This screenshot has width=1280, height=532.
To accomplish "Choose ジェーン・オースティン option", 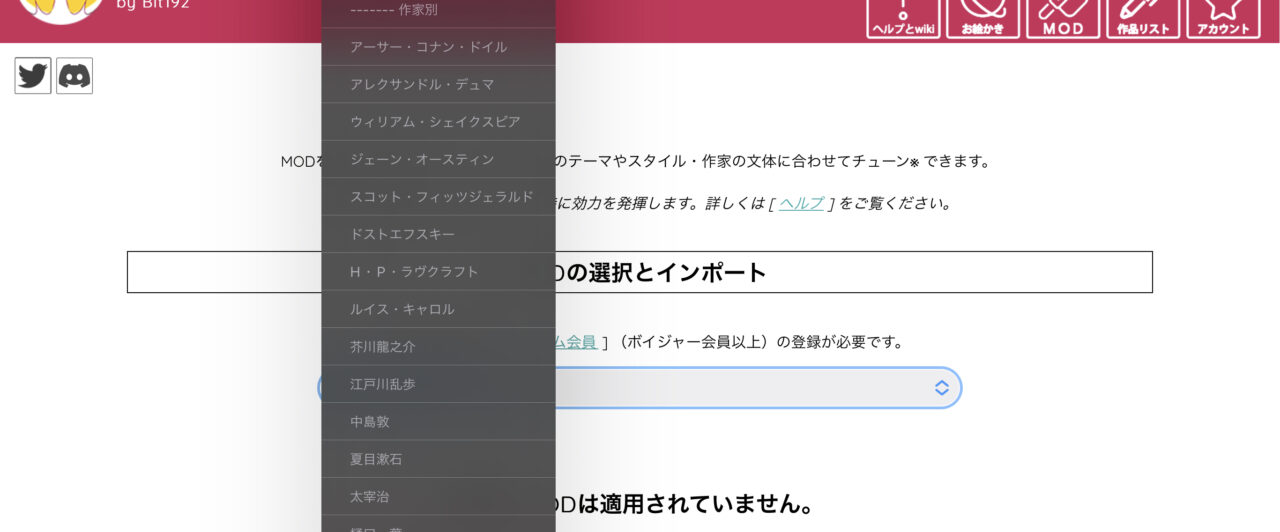I will click(438, 159).
